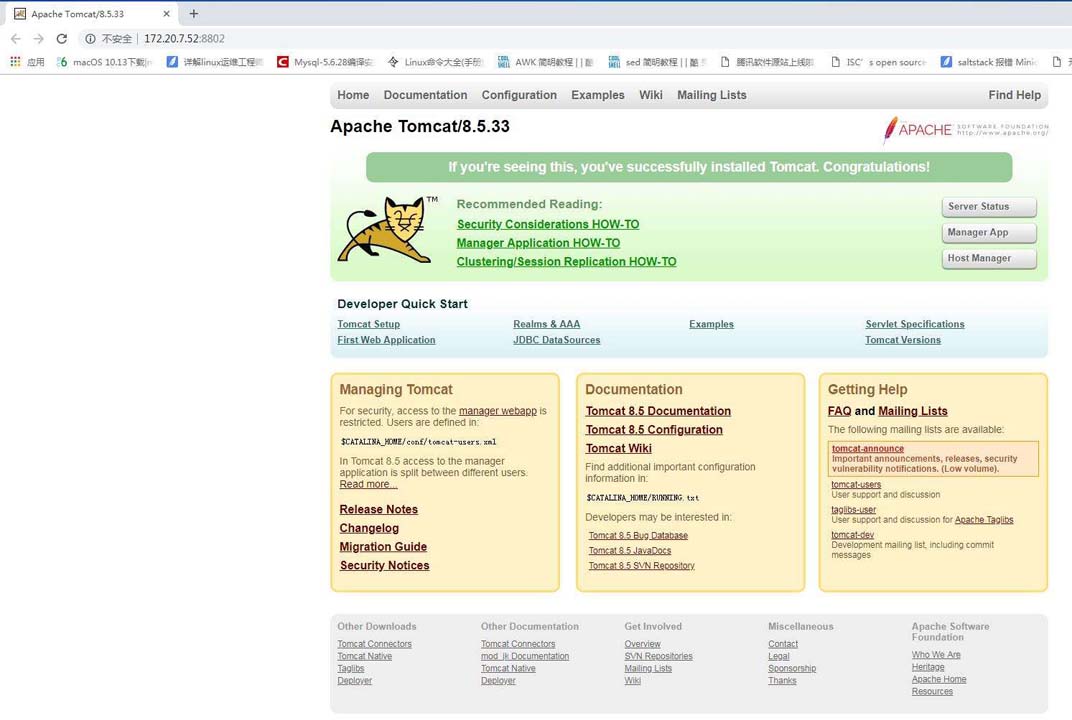Open the Tomcat Wiki link
Screen dimensions: 1072x720
618,448
